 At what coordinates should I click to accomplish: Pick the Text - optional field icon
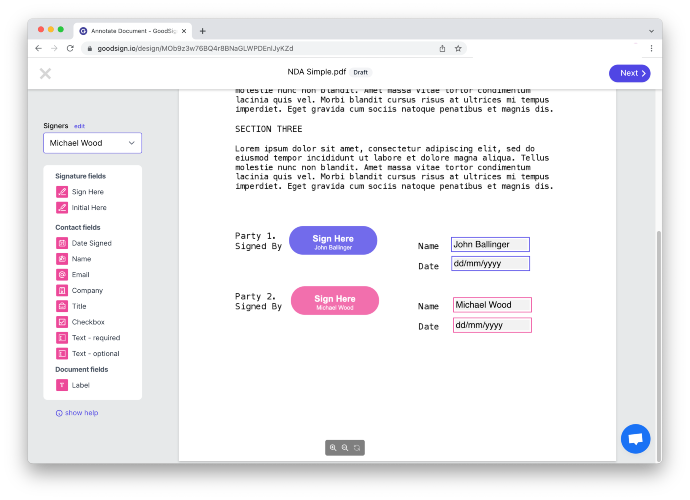62,353
